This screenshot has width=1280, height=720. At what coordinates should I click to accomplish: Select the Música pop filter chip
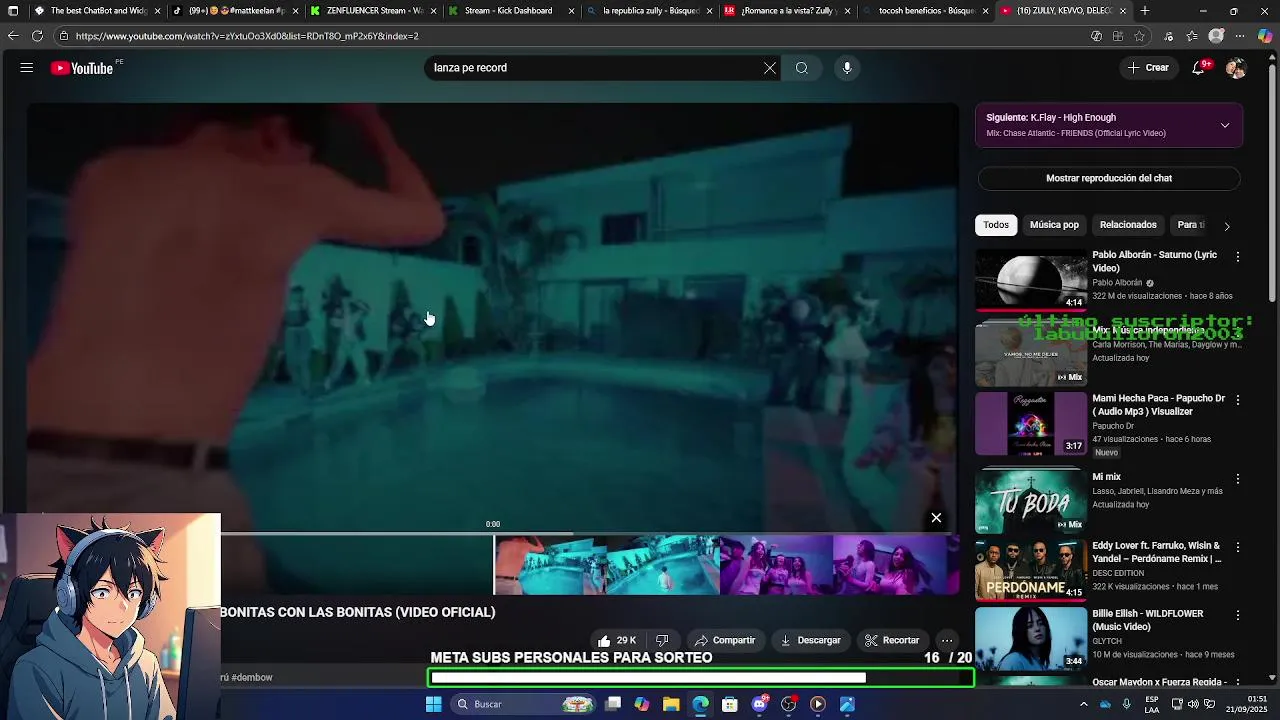pyautogui.click(x=1054, y=225)
